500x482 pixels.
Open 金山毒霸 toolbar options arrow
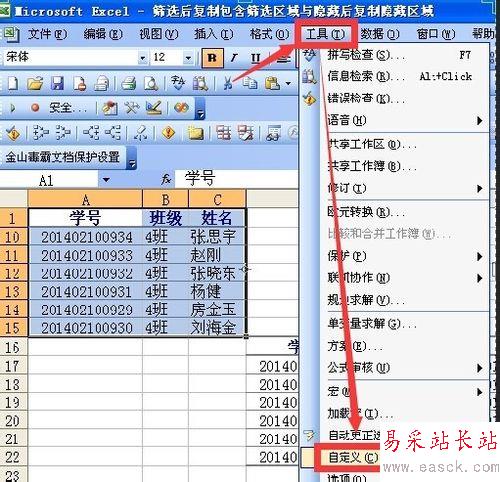(132, 157)
